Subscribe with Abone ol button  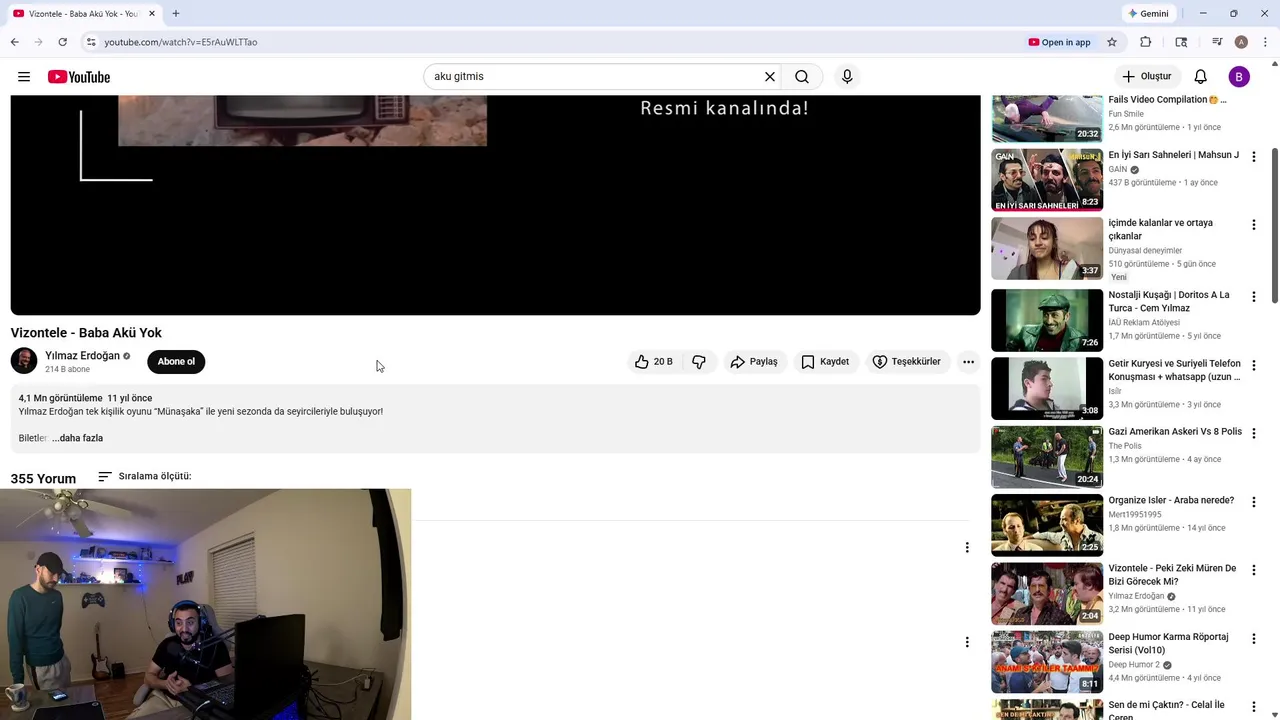coord(176,362)
